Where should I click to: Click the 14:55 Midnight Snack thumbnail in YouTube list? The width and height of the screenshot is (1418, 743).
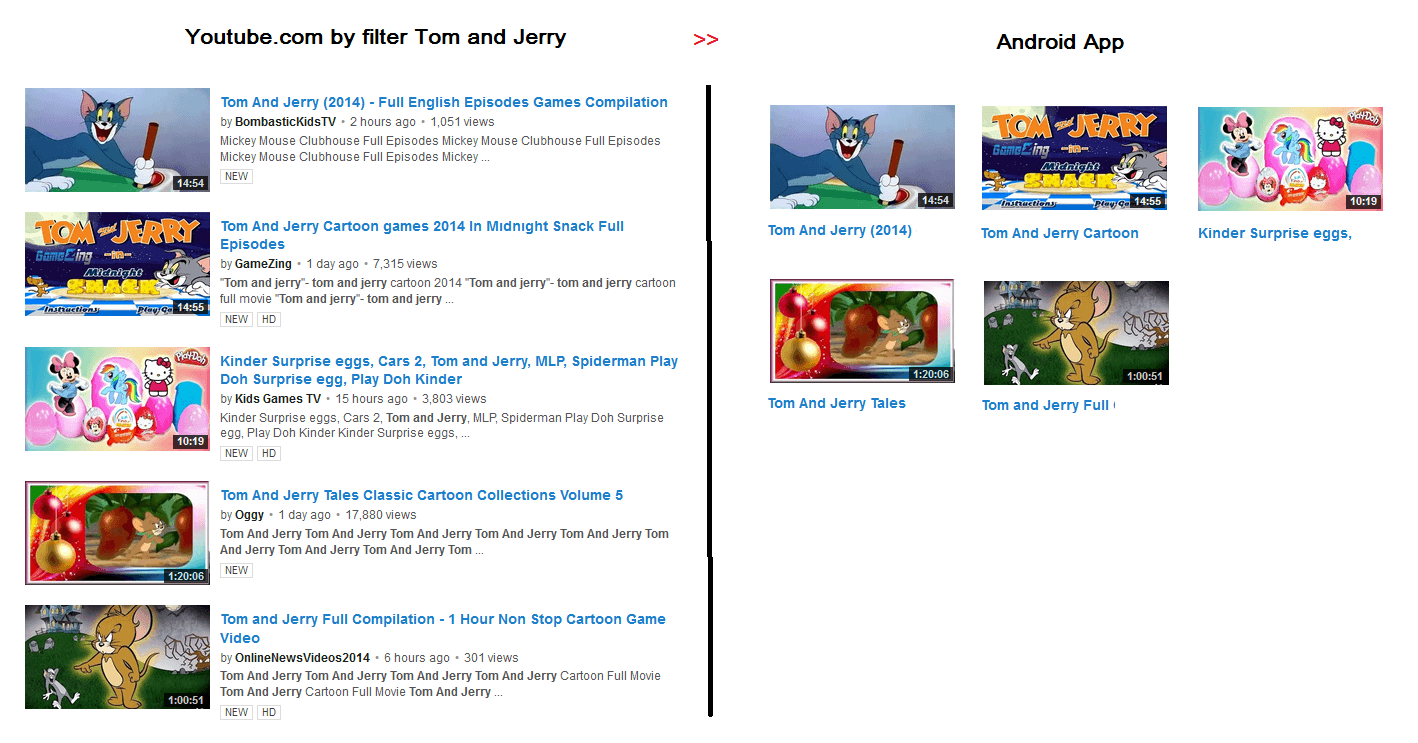click(x=117, y=264)
